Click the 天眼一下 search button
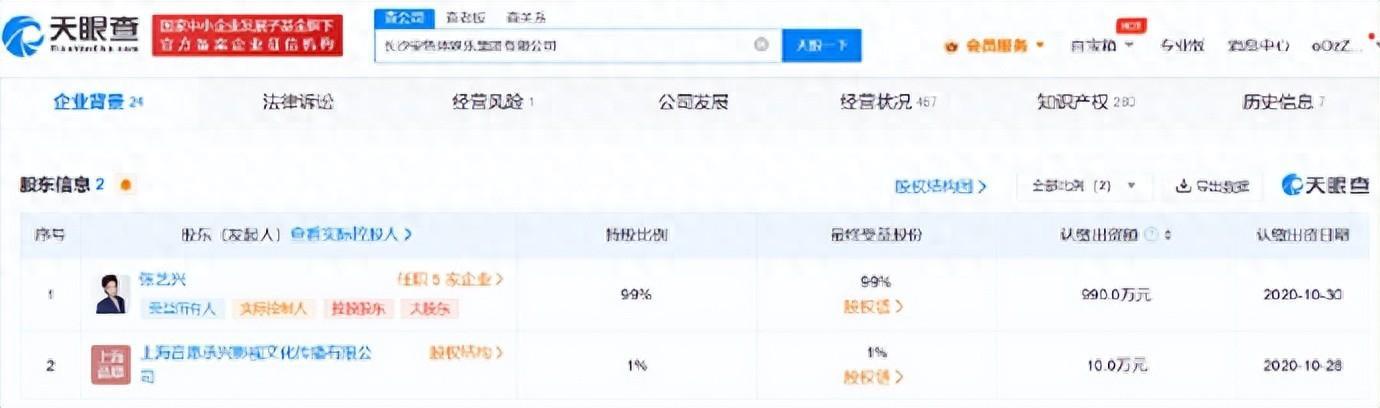 pos(821,45)
